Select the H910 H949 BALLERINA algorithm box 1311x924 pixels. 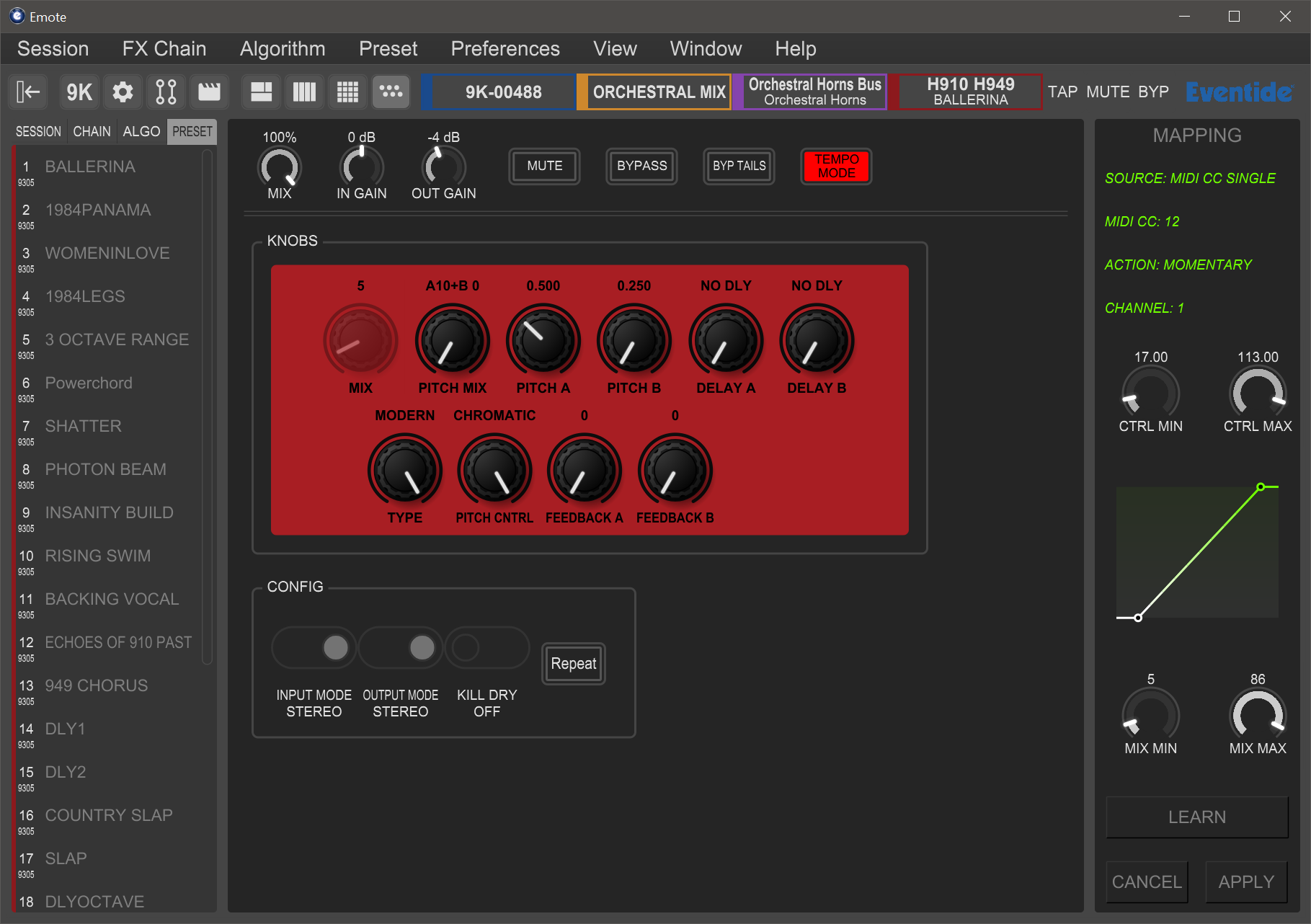click(966, 92)
